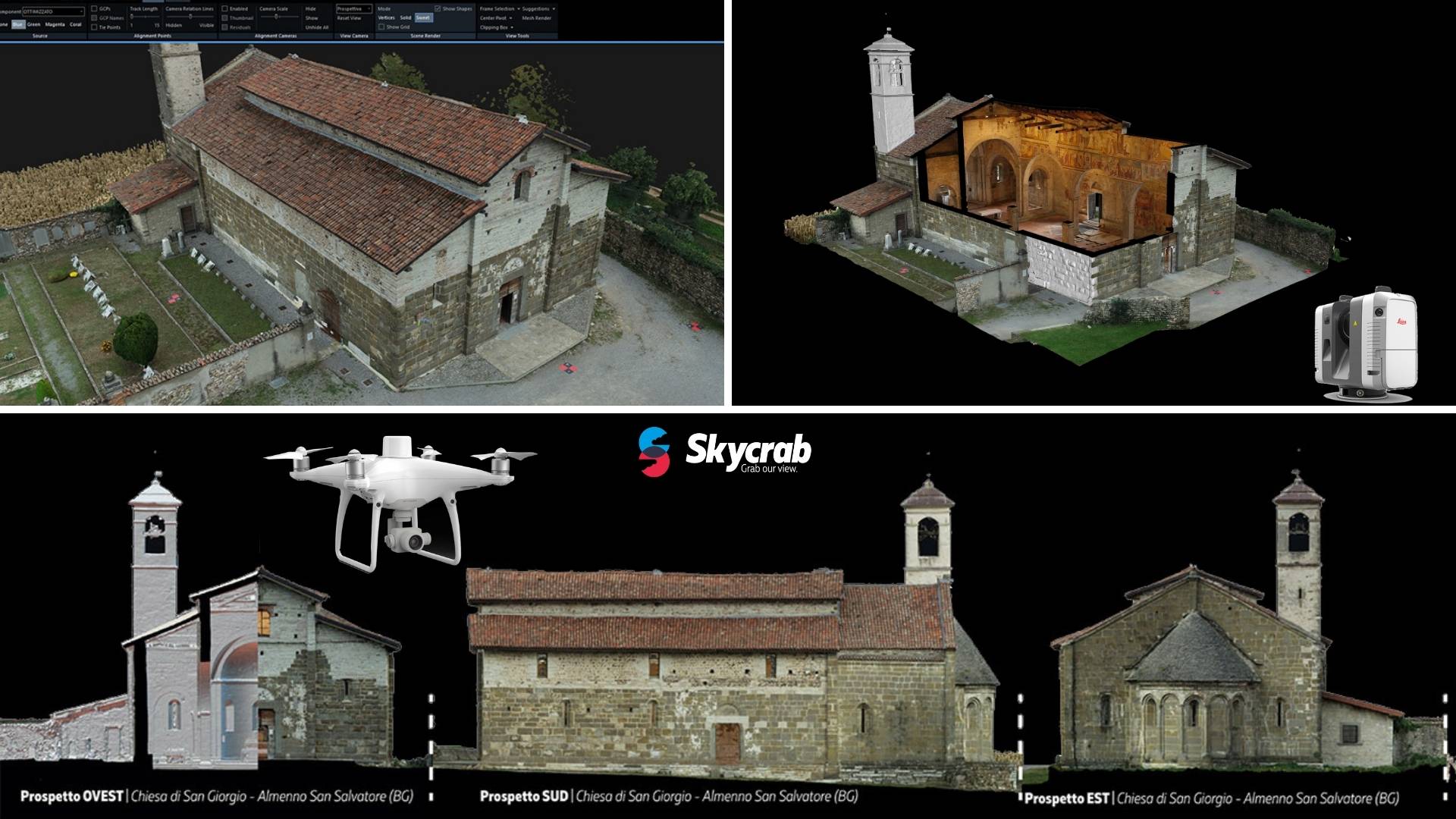
Task: Toggle the Tie Points checkbox
Action: coord(94,27)
